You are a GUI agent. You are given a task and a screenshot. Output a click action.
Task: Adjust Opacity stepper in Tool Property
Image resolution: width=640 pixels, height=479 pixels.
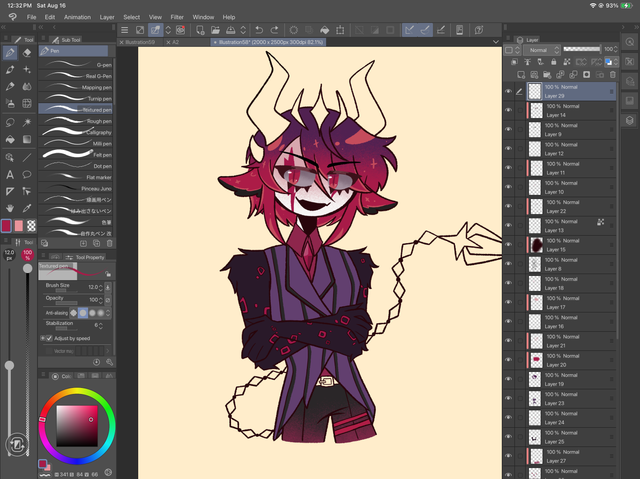pyautogui.click(x=100, y=300)
